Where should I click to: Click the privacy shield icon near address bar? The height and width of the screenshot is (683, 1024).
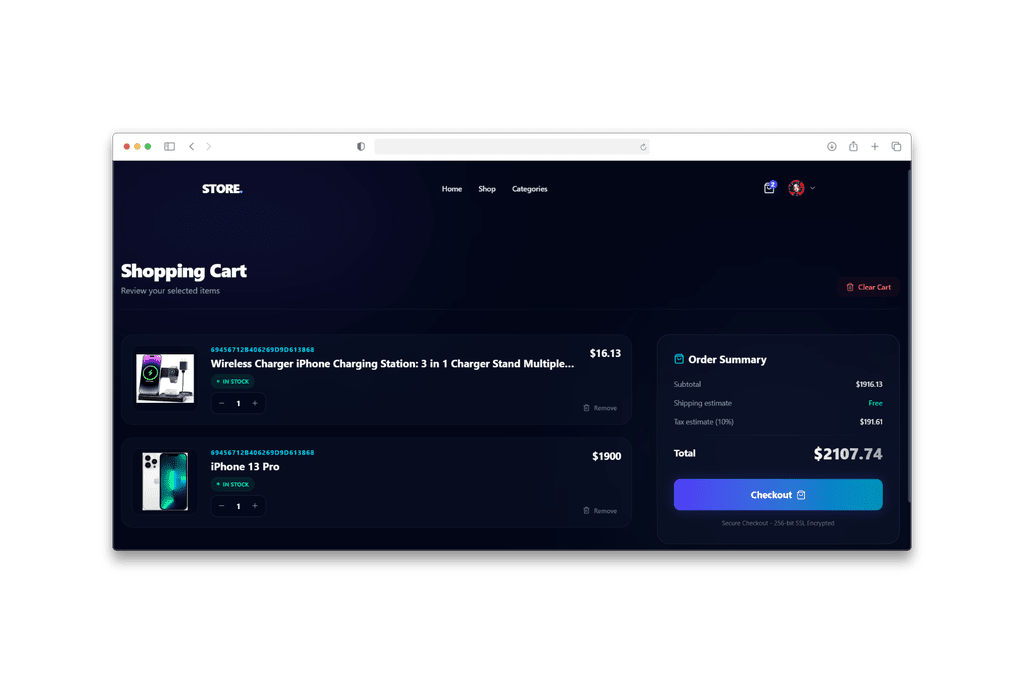click(360, 146)
